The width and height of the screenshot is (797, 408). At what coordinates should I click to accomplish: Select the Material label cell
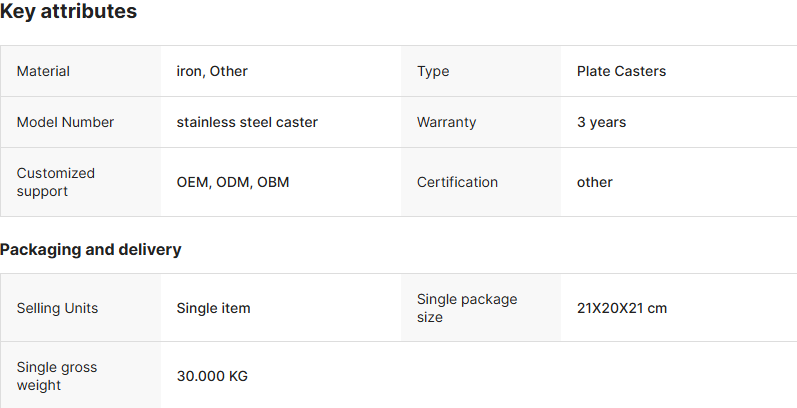click(81, 71)
